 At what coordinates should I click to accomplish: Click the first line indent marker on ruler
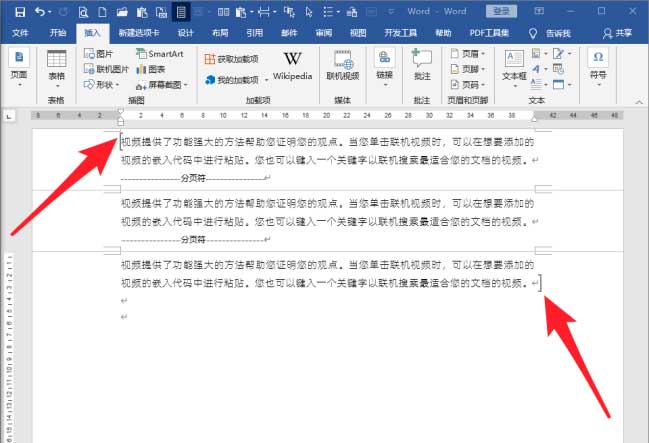point(120,112)
